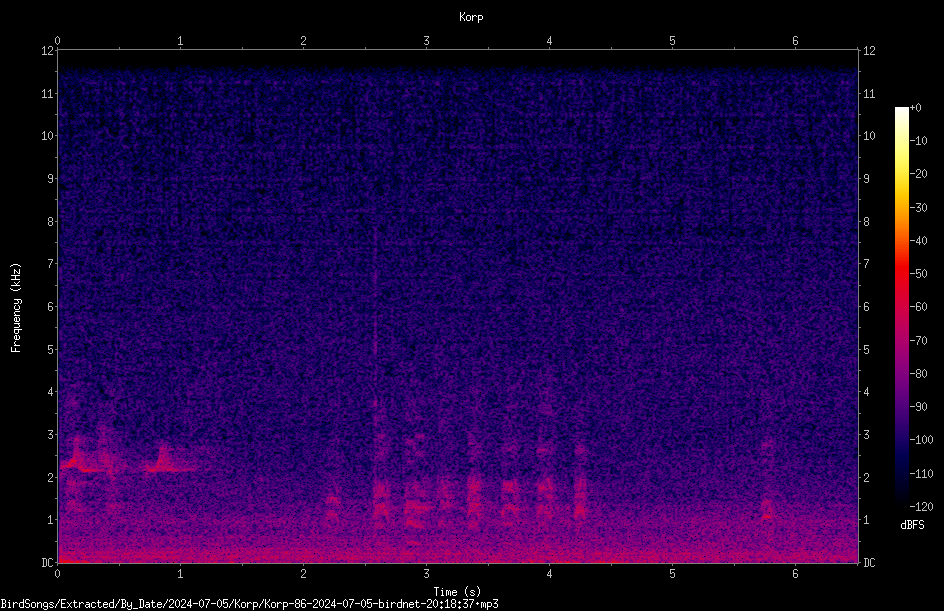The height and width of the screenshot is (611, 944).
Task: Click the "-80" color scale label
Action: (919, 374)
